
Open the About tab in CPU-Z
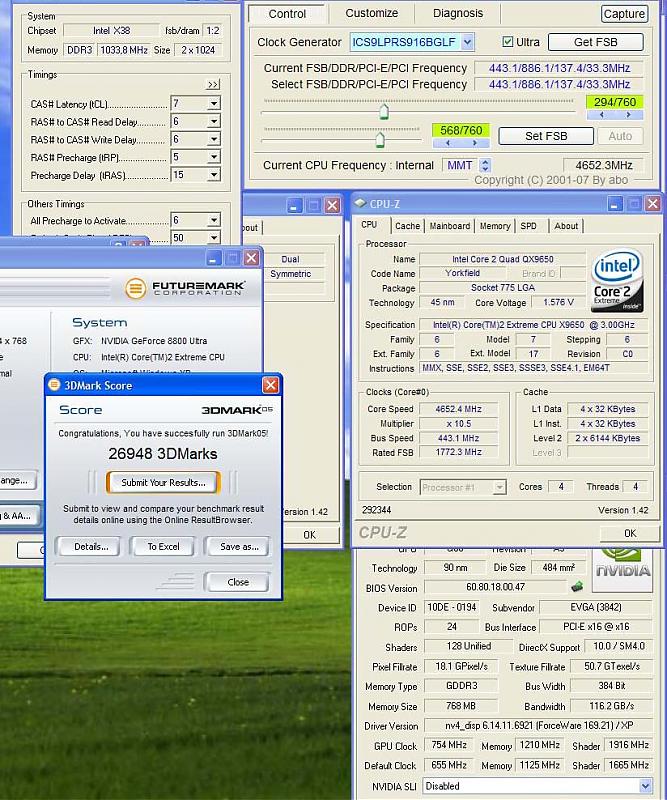(x=566, y=226)
